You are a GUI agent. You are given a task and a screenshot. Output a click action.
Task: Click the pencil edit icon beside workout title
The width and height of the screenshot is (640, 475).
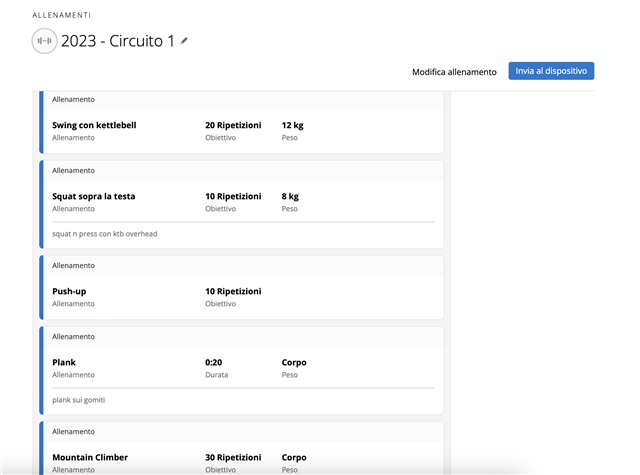click(x=184, y=41)
